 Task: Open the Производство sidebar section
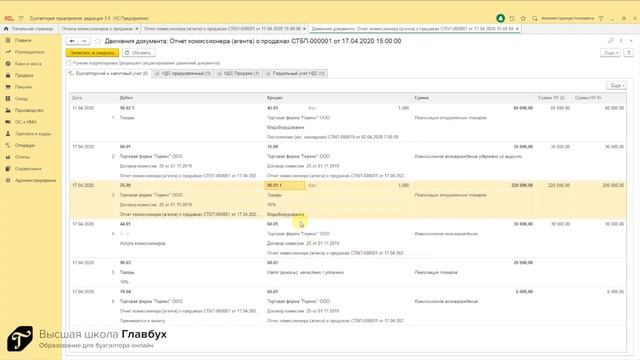[29, 110]
